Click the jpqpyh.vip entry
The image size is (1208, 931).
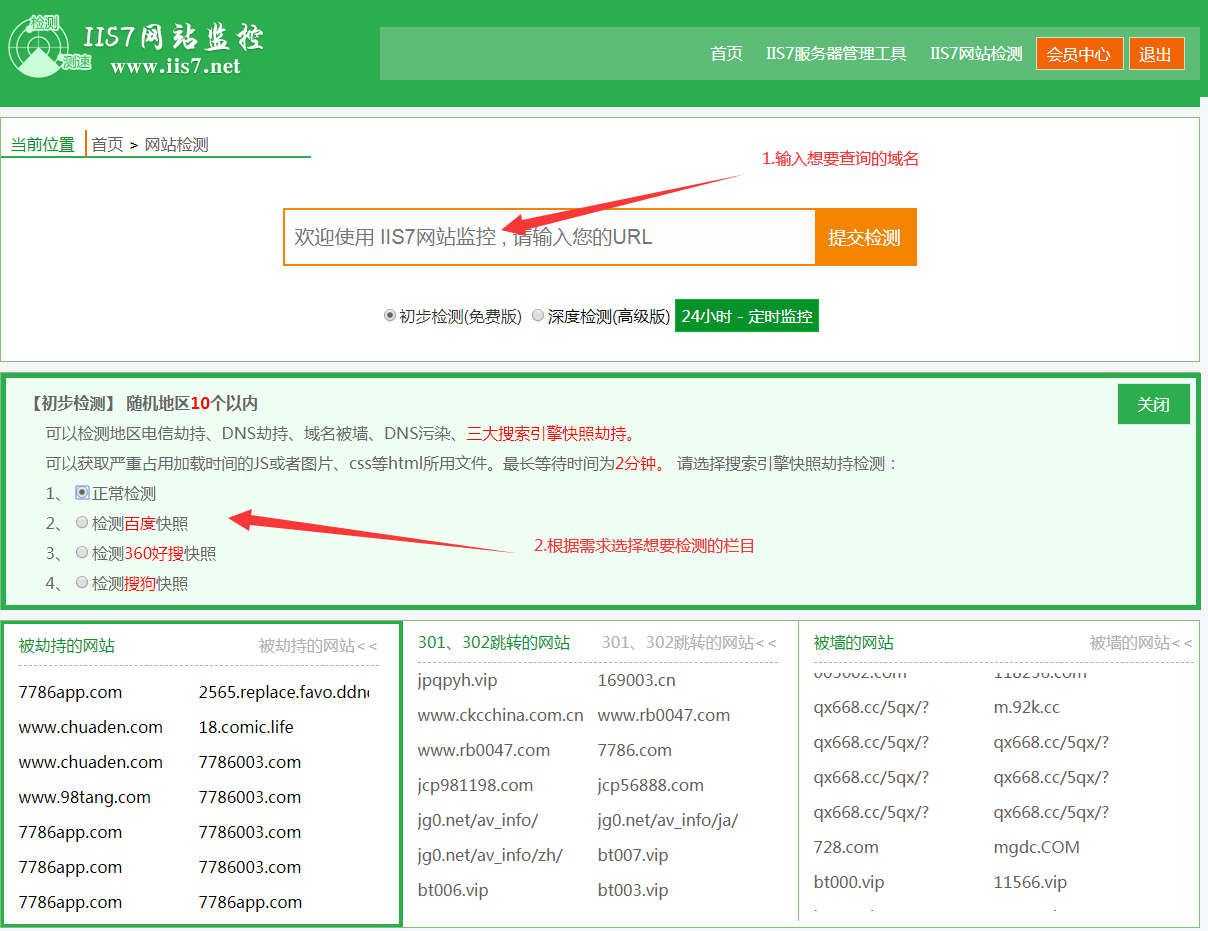[x=457, y=680]
